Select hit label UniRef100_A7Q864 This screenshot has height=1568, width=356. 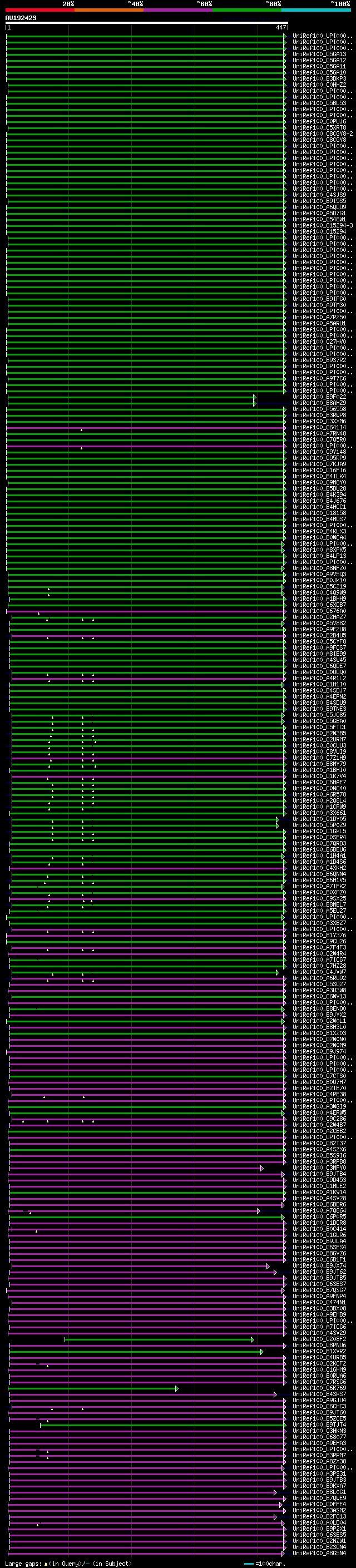[319, 1211]
